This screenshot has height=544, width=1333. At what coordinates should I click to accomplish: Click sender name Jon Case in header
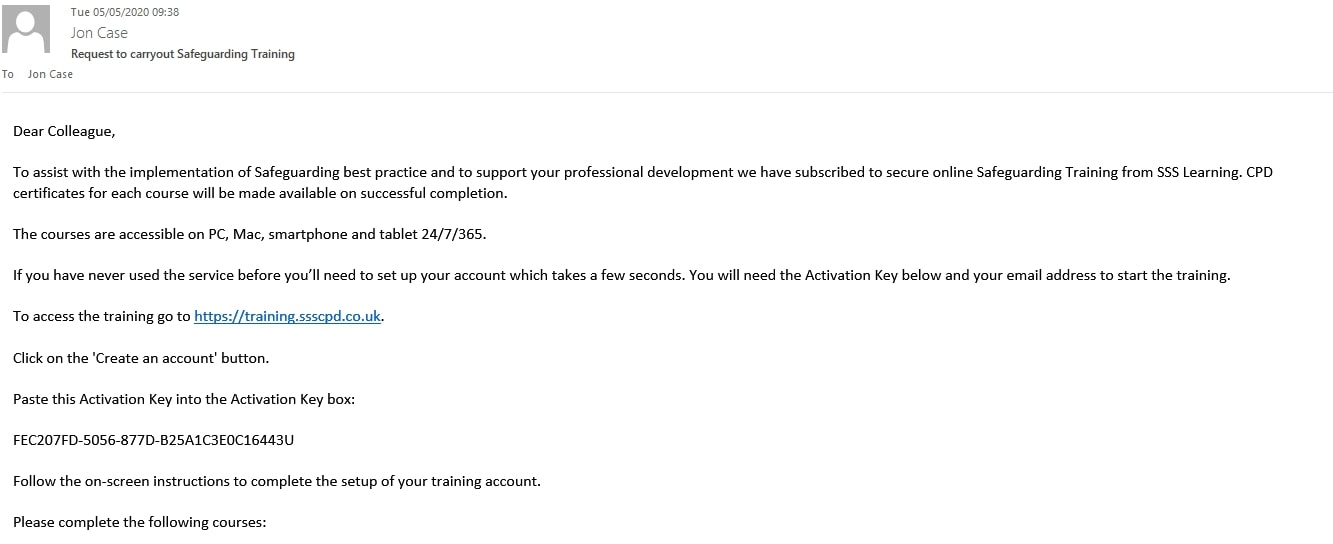pyautogui.click(x=99, y=33)
